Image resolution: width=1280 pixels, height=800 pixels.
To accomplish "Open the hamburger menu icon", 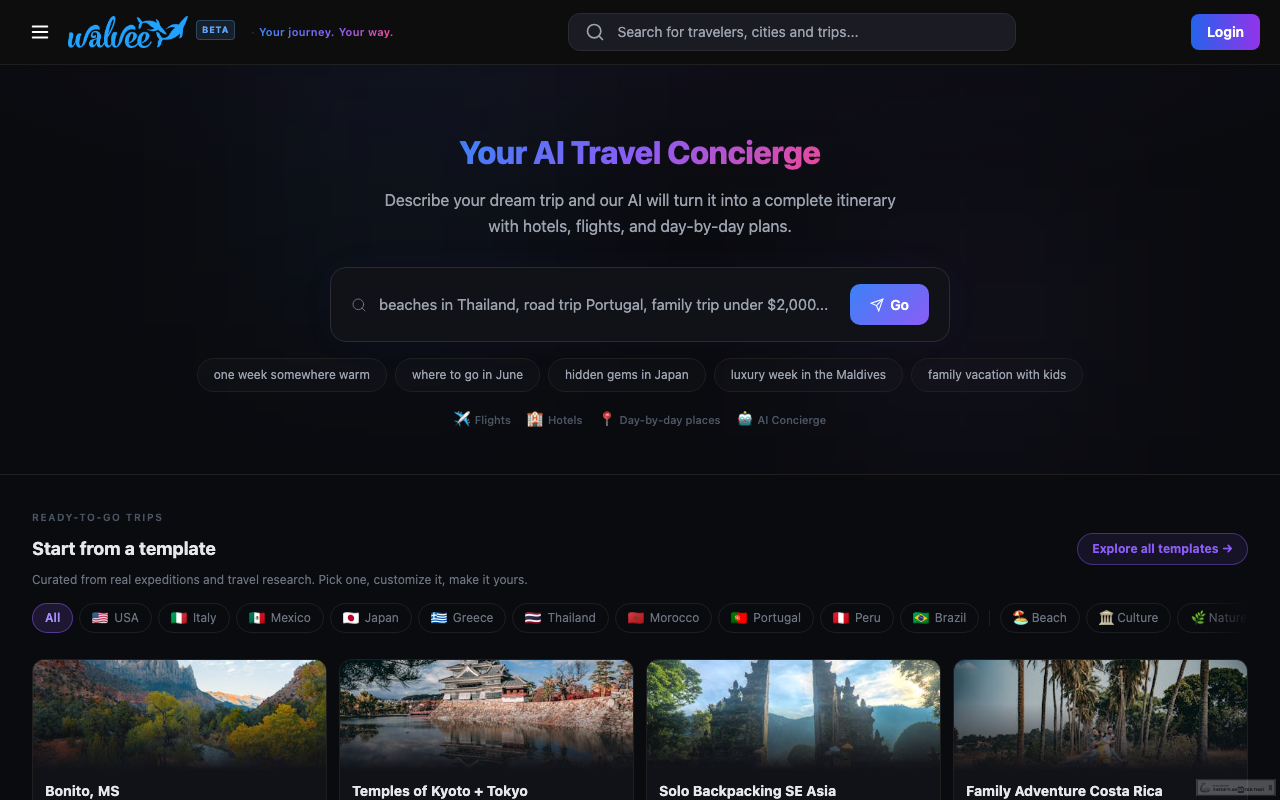I will tap(40, 32).
